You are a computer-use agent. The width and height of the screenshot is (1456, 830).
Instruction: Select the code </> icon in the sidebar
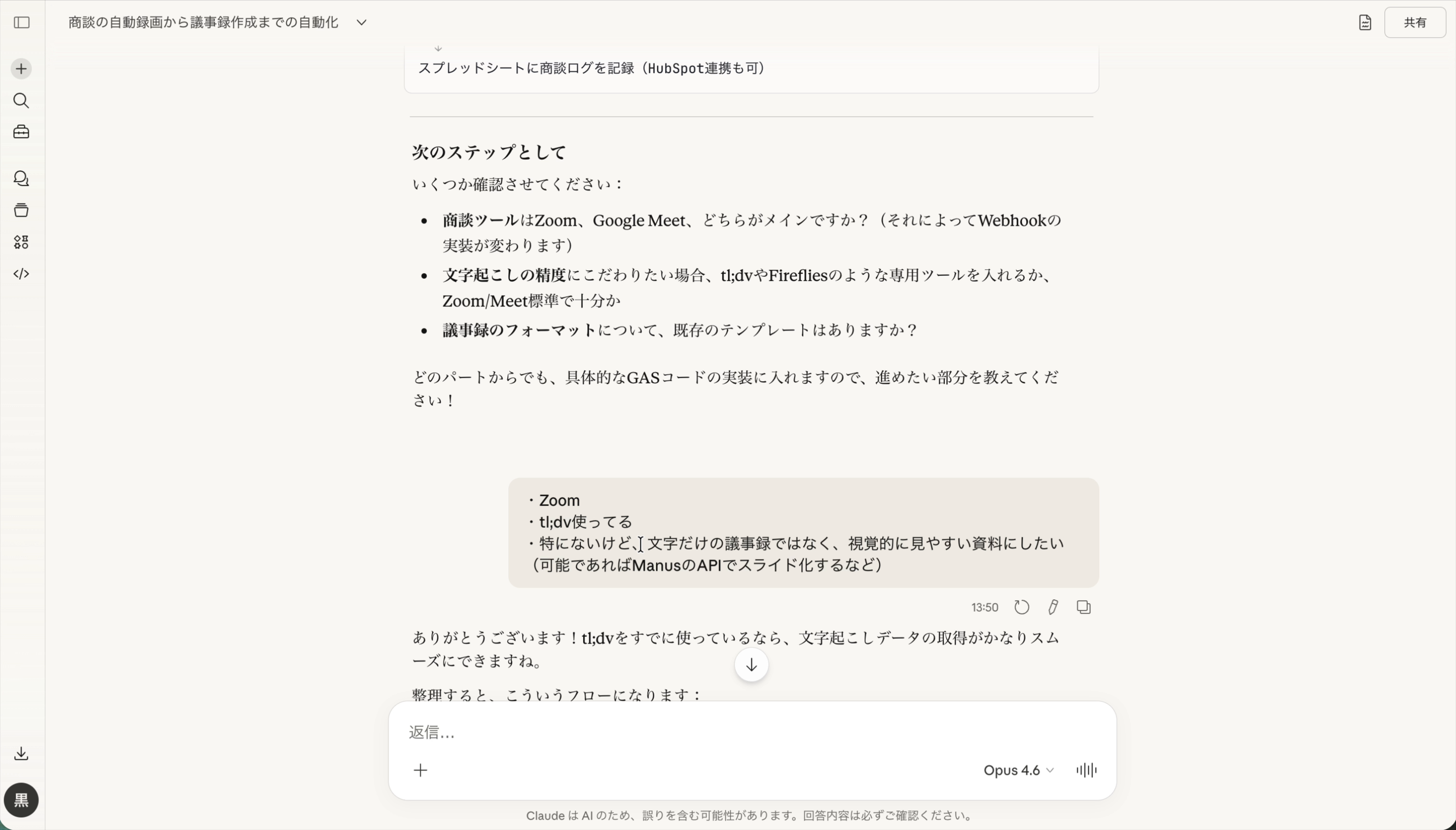22,274
